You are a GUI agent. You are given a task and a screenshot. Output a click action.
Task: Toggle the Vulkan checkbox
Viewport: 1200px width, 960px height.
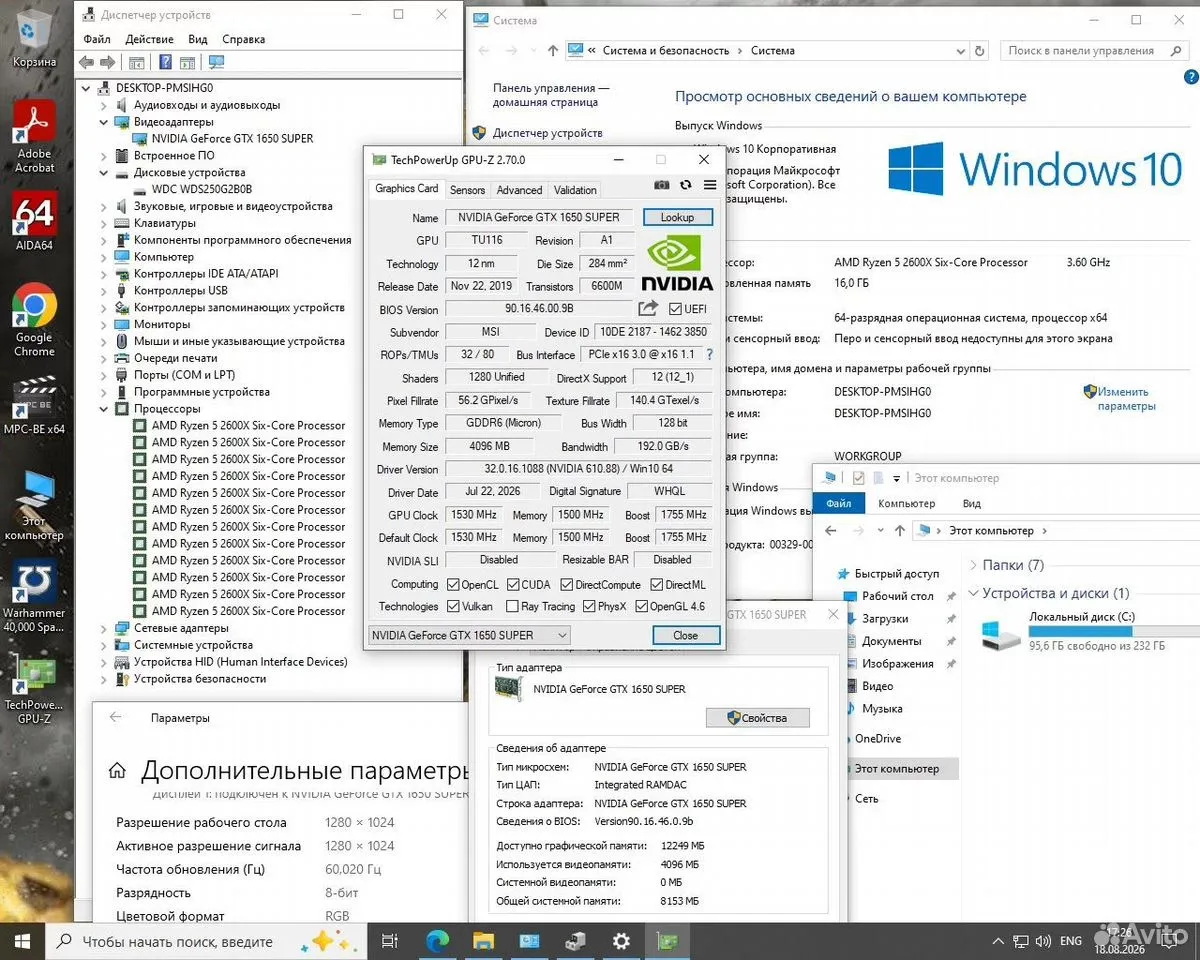pyautogui.click(x=453, y=606)
